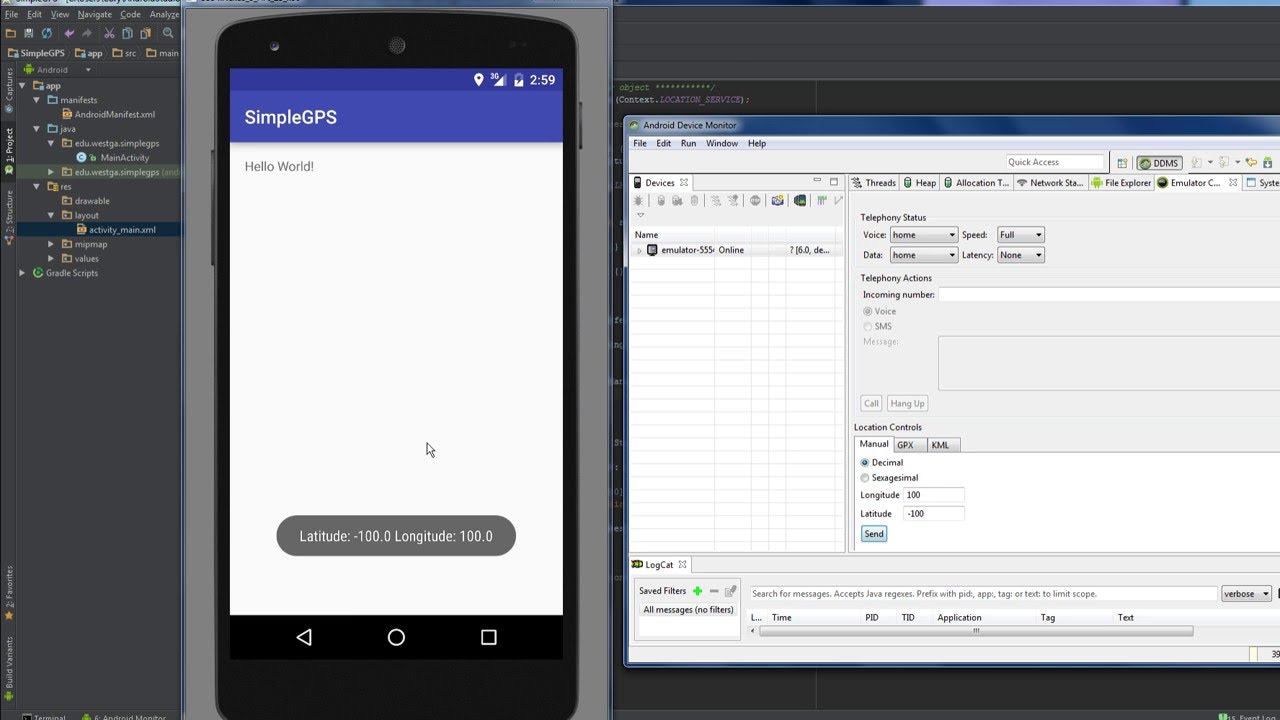Select the Sexagesimal radio button

pos(865,478)
